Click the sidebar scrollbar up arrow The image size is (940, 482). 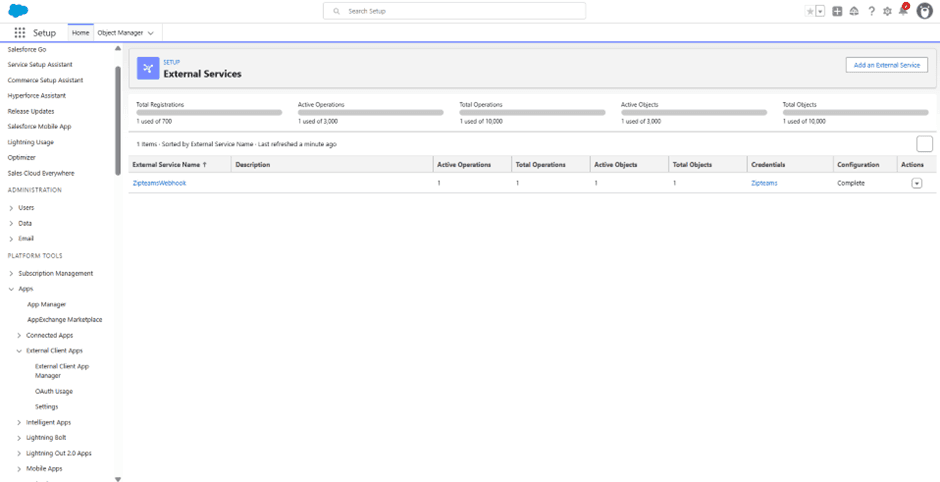click(x=118, y=49)
